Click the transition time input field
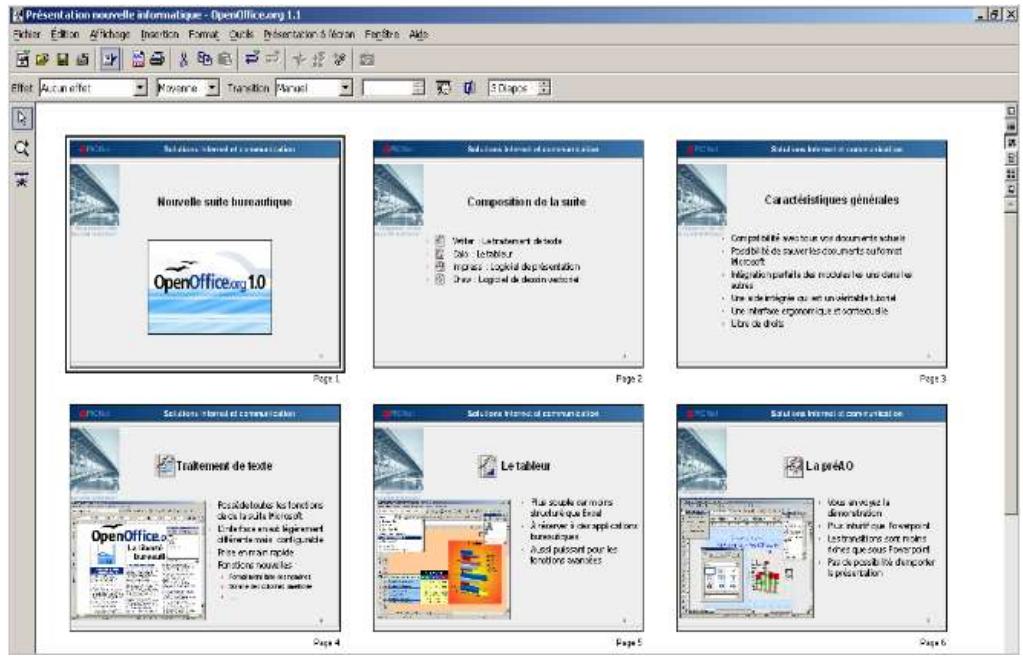Image resolution: width=1023 pixels, height=656 pixels. coord(388,87)
